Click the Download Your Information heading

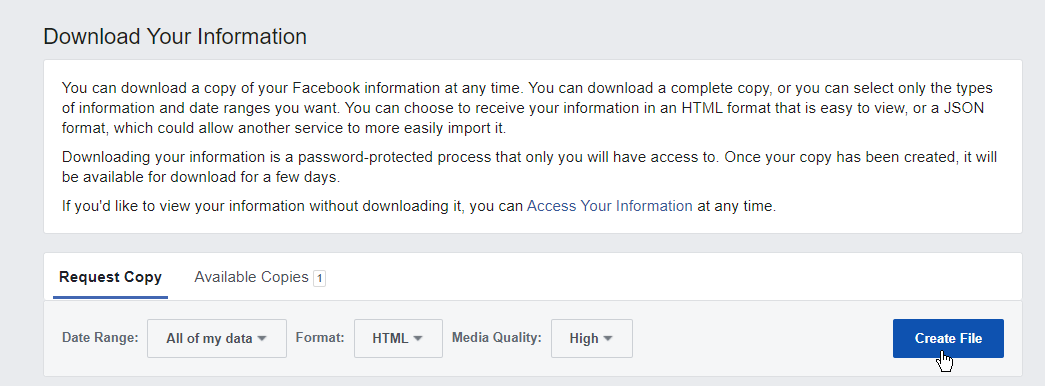click(175, 36)
